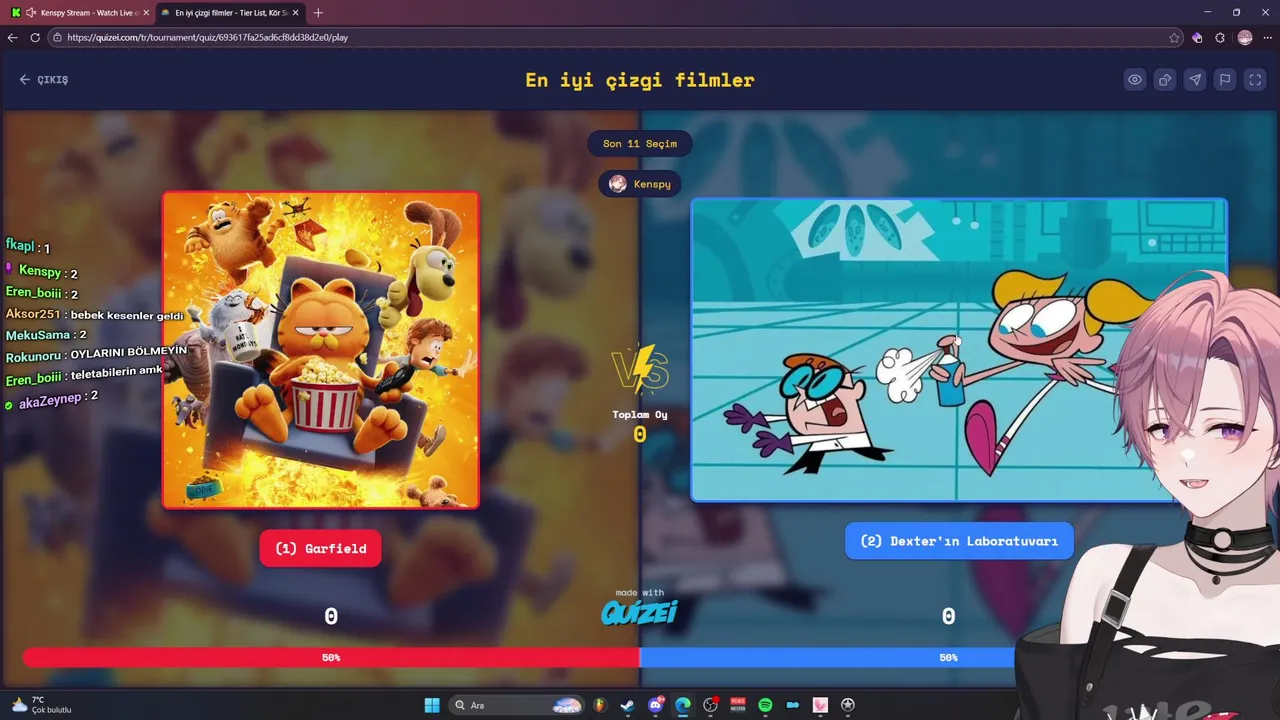Toggle the eye visibility icon in quiz header
The height and width of the screenshot is (720, 1280).
pyautogui.click(x=1135, y=80)
